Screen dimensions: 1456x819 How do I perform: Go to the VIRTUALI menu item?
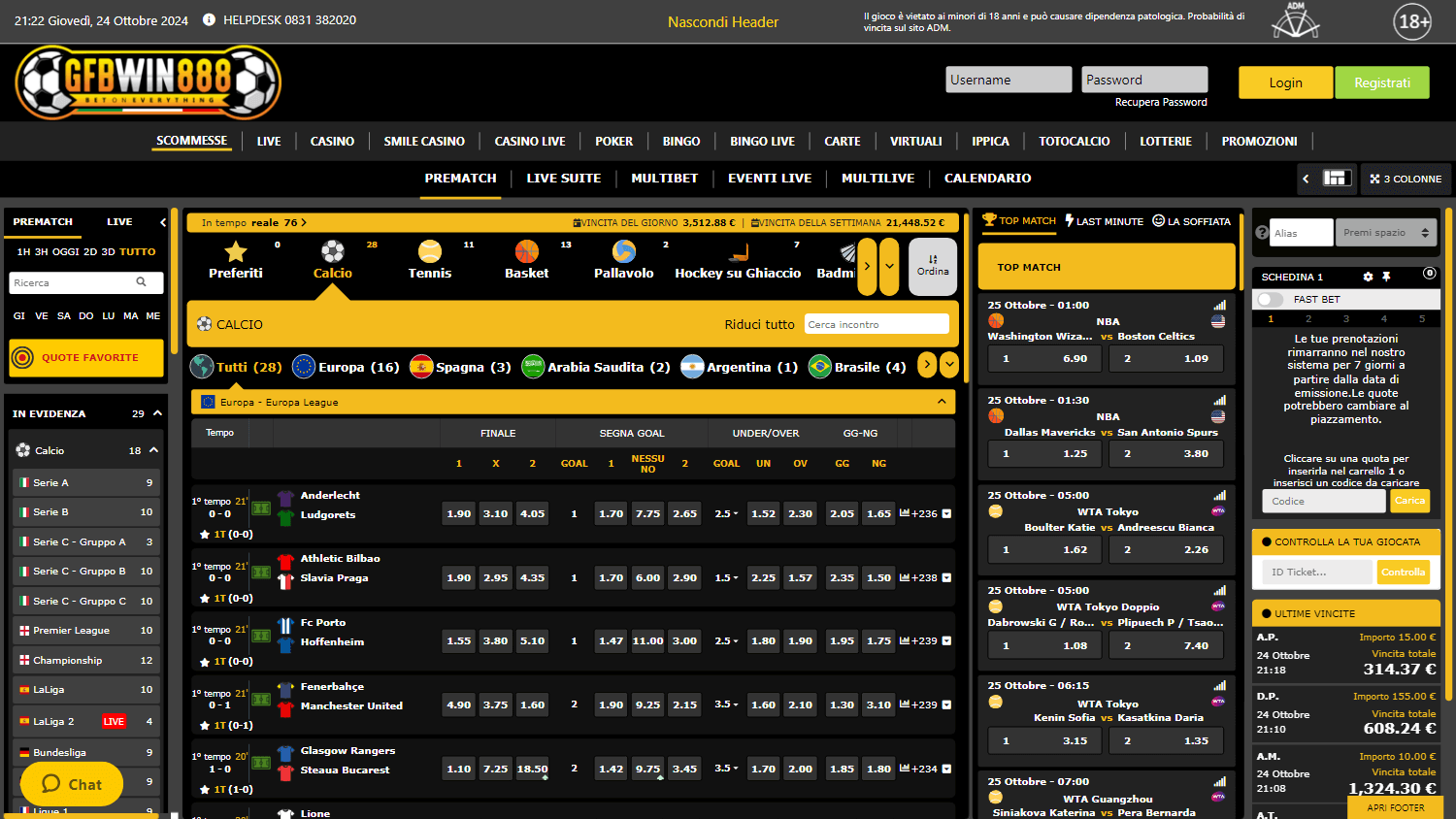click(916, 141)
